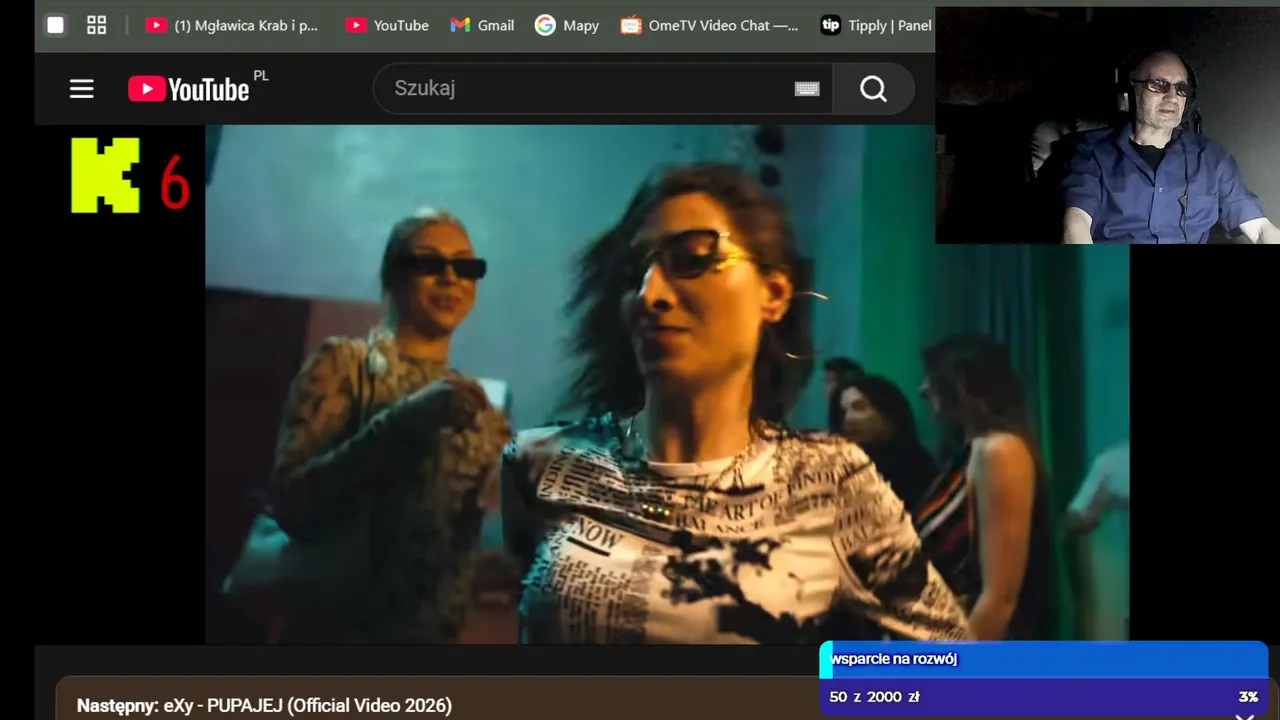The height and width of the screenshot is (720, 1280).
Task: Click the Tipply tip icon
Action: click(x=830, y=25)
